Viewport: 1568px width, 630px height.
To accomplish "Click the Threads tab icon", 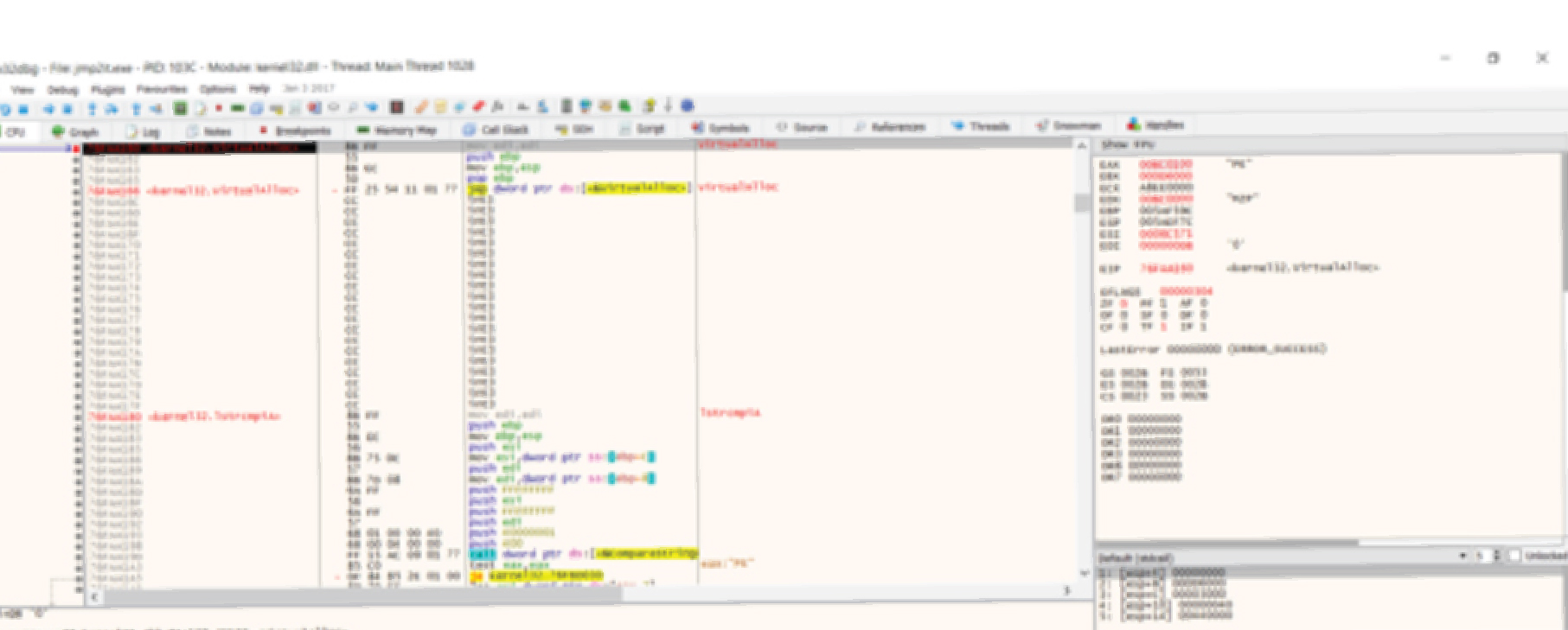I will (957, 126).
